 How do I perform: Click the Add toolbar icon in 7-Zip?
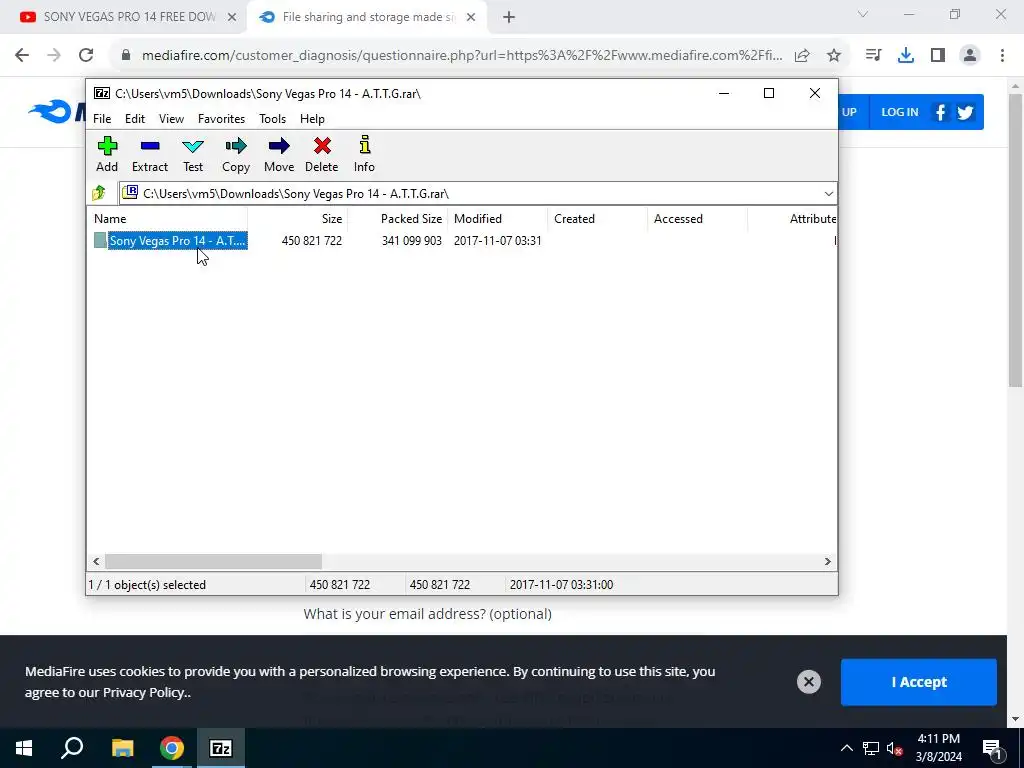(x=107, y=154)
